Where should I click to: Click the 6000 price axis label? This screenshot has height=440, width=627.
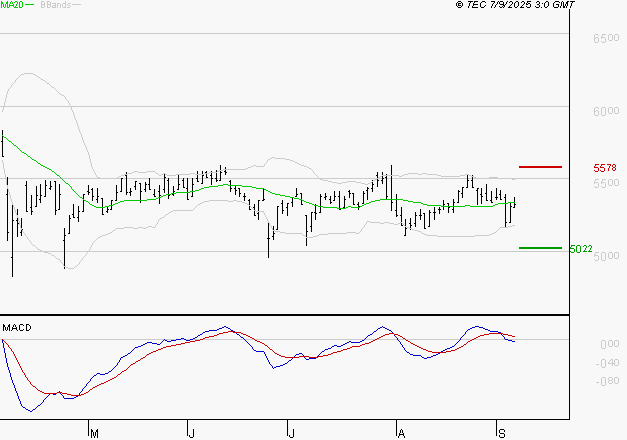coord(606,111)
